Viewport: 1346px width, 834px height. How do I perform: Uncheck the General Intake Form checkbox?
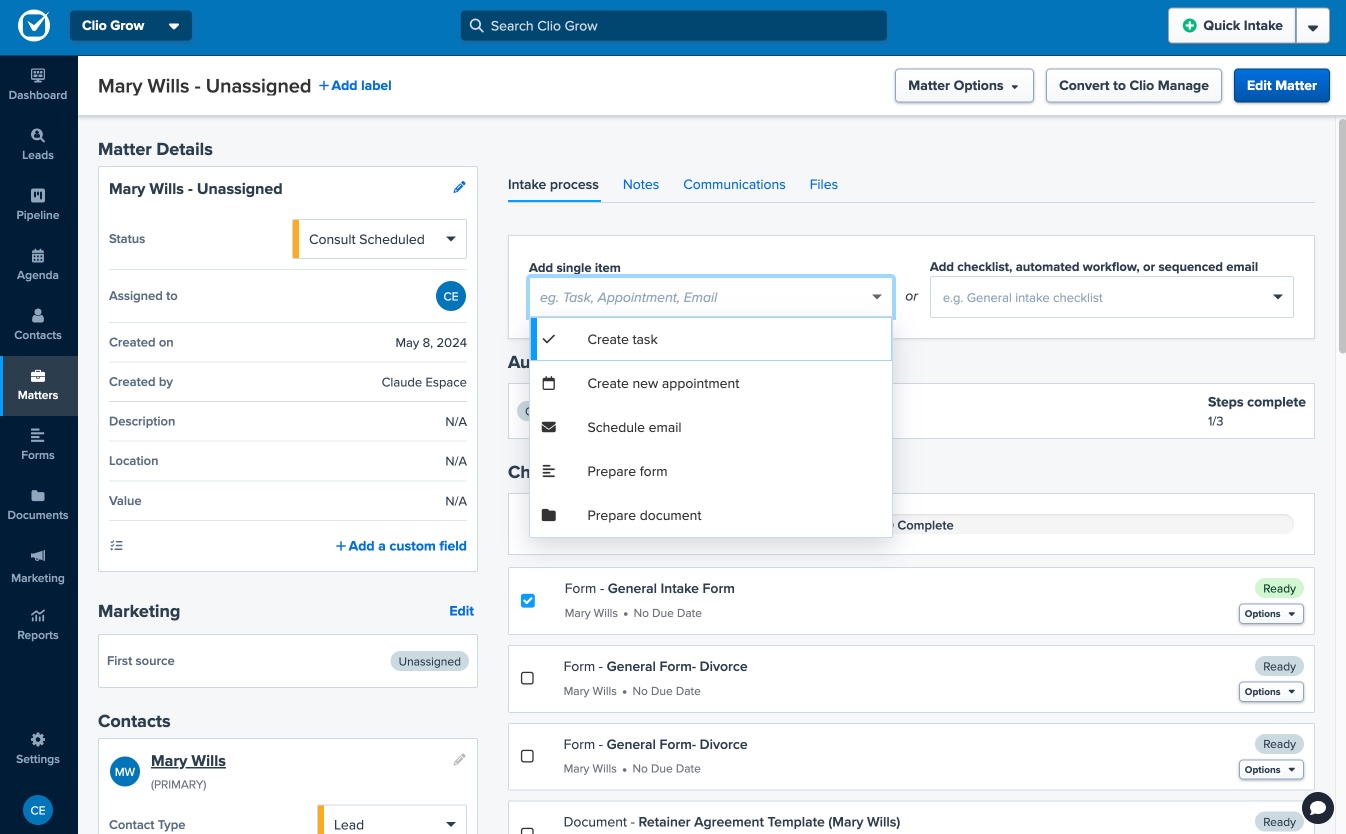tap(528, 601)
